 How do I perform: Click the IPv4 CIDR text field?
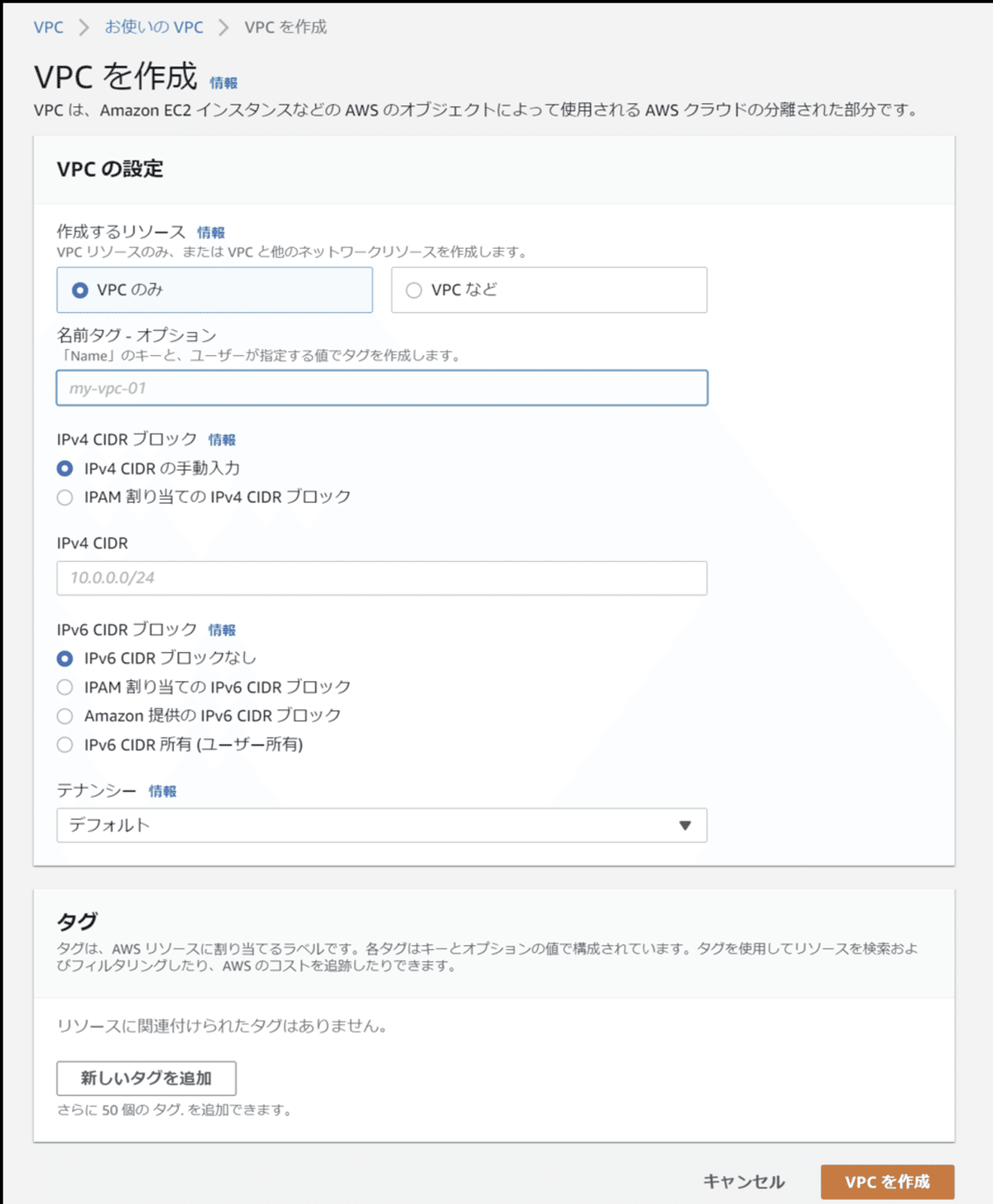(x=381, y=578)
